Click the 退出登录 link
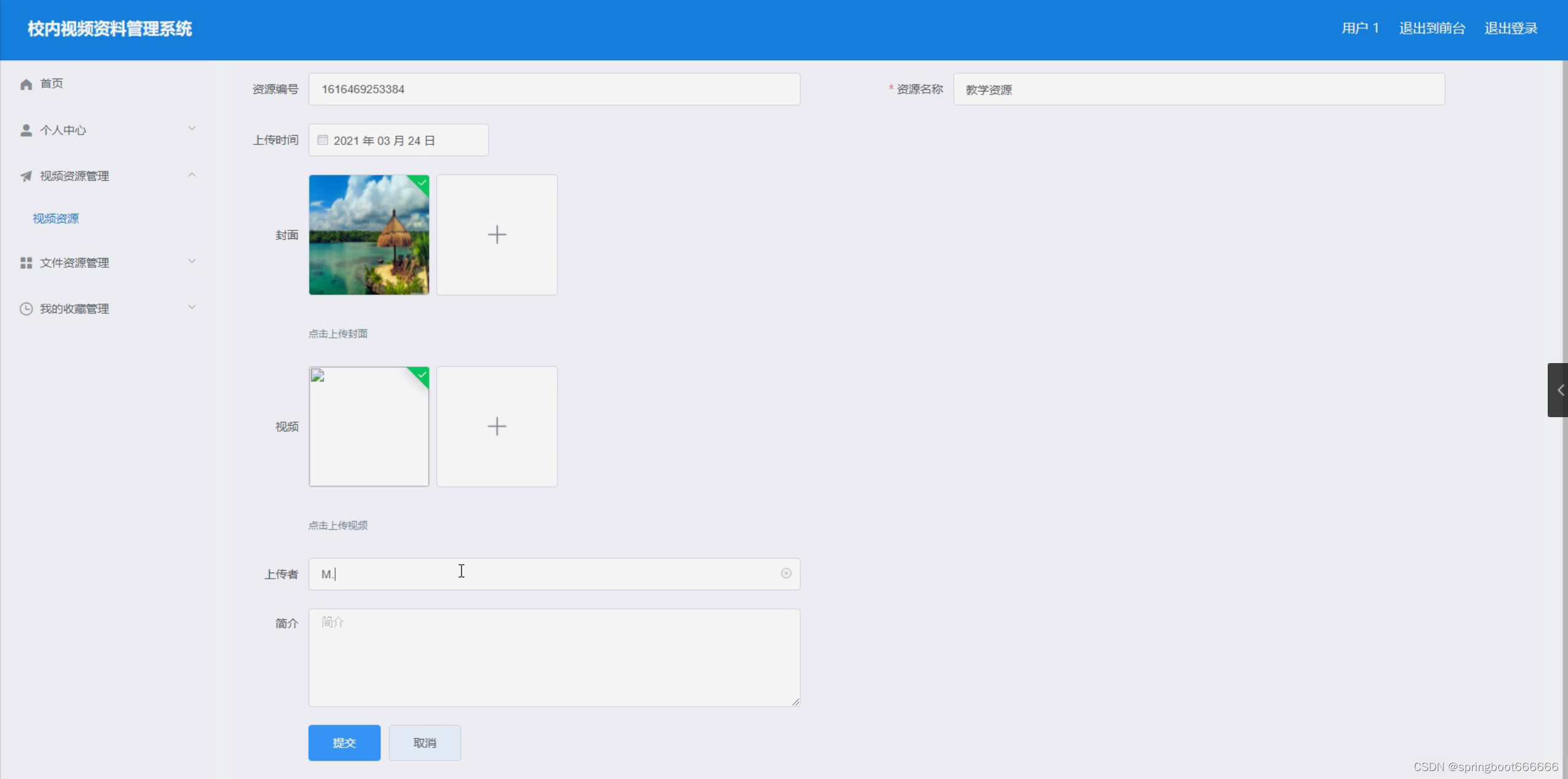Screen dimensions: 1568x779 [x=1510, y=28]
